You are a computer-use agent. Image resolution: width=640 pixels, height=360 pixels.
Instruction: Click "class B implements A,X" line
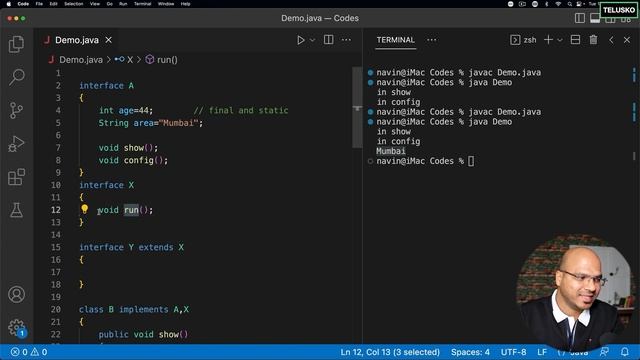pyautogui.click(x=134, y=309)
